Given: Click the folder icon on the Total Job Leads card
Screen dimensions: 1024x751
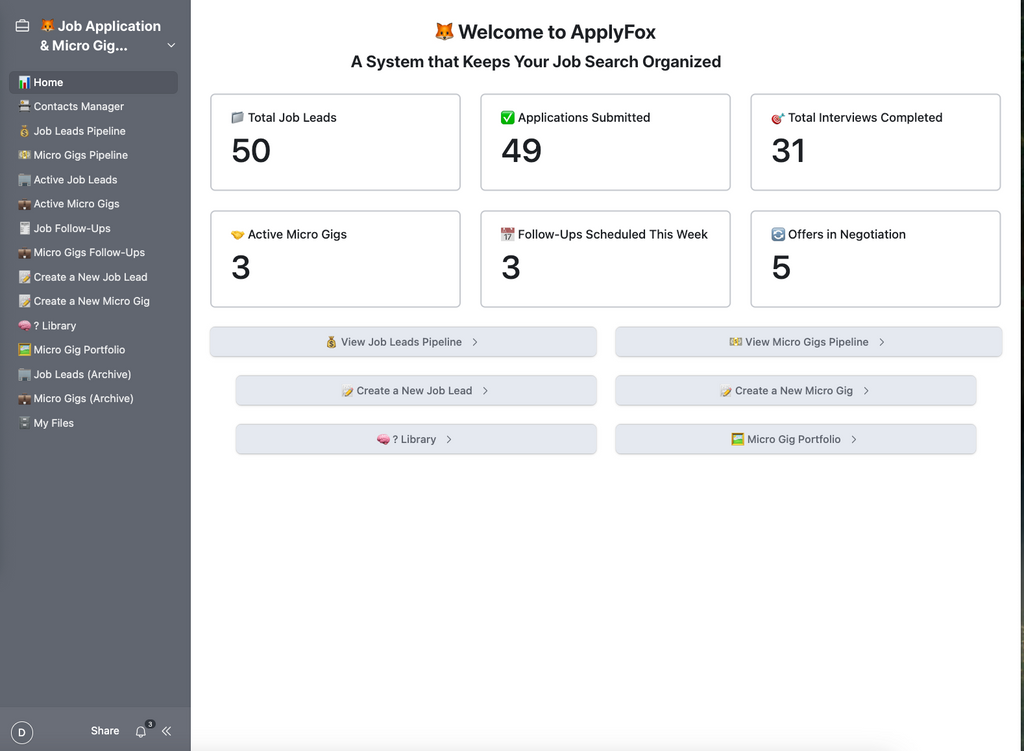Looking at the screenshot, I should click(238, 118).
